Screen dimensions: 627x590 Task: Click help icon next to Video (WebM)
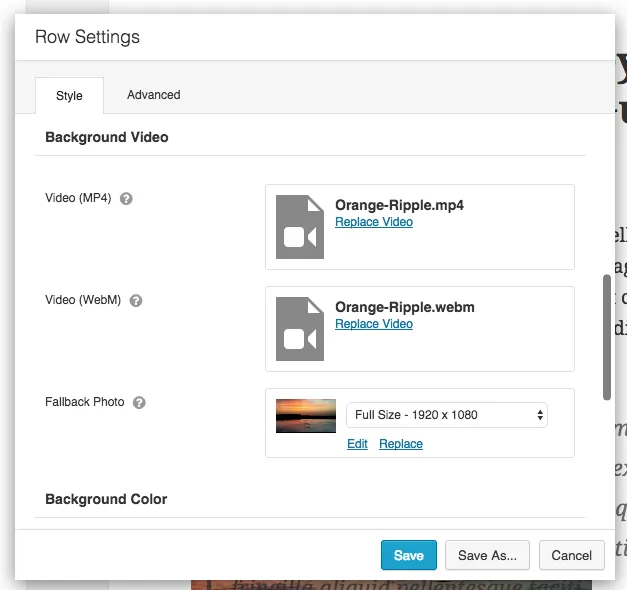136,301
